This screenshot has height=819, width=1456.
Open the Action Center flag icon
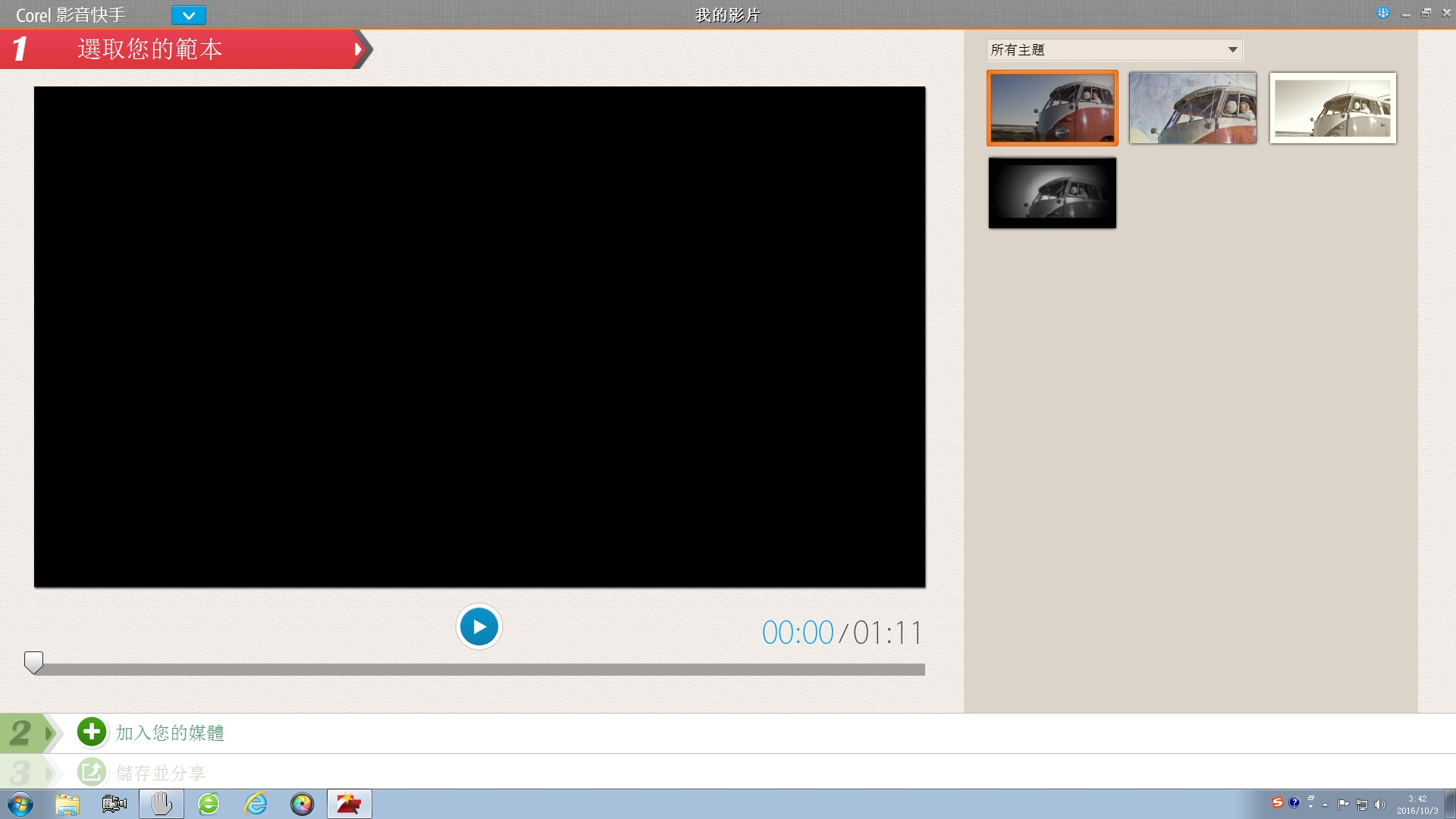[x=1343, y=805]
